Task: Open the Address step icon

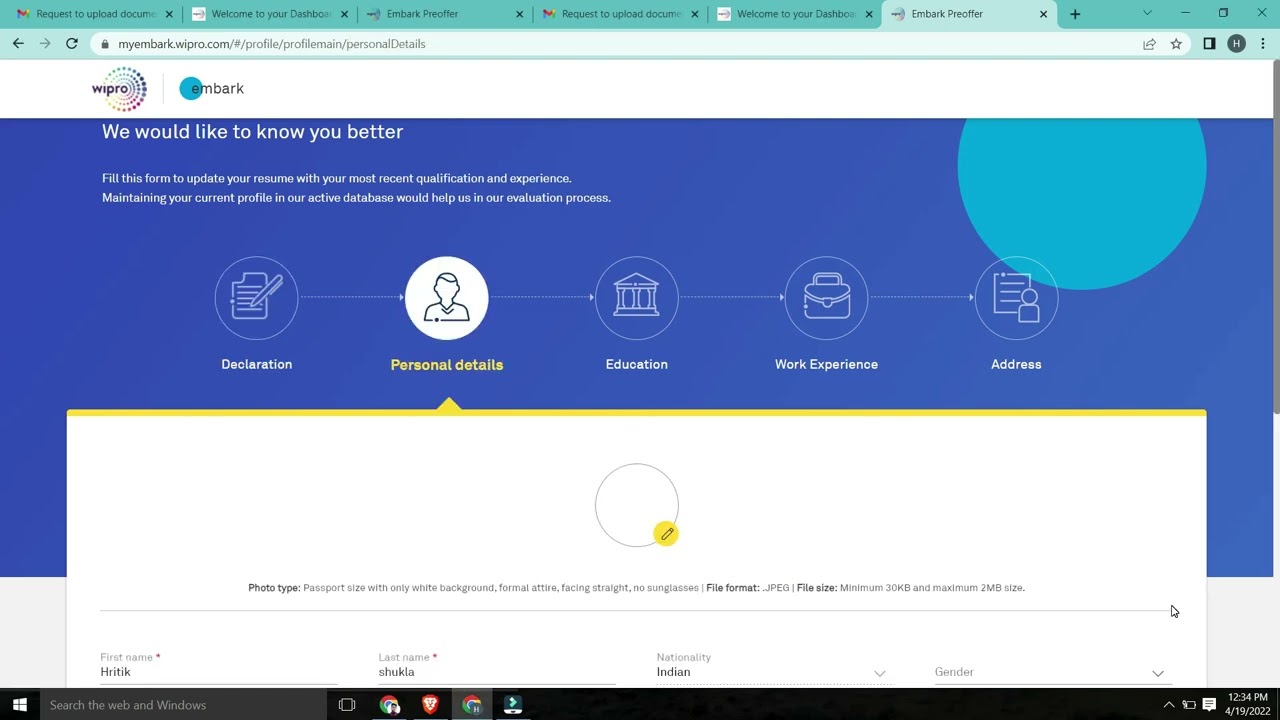Action: coord(1016,298)
